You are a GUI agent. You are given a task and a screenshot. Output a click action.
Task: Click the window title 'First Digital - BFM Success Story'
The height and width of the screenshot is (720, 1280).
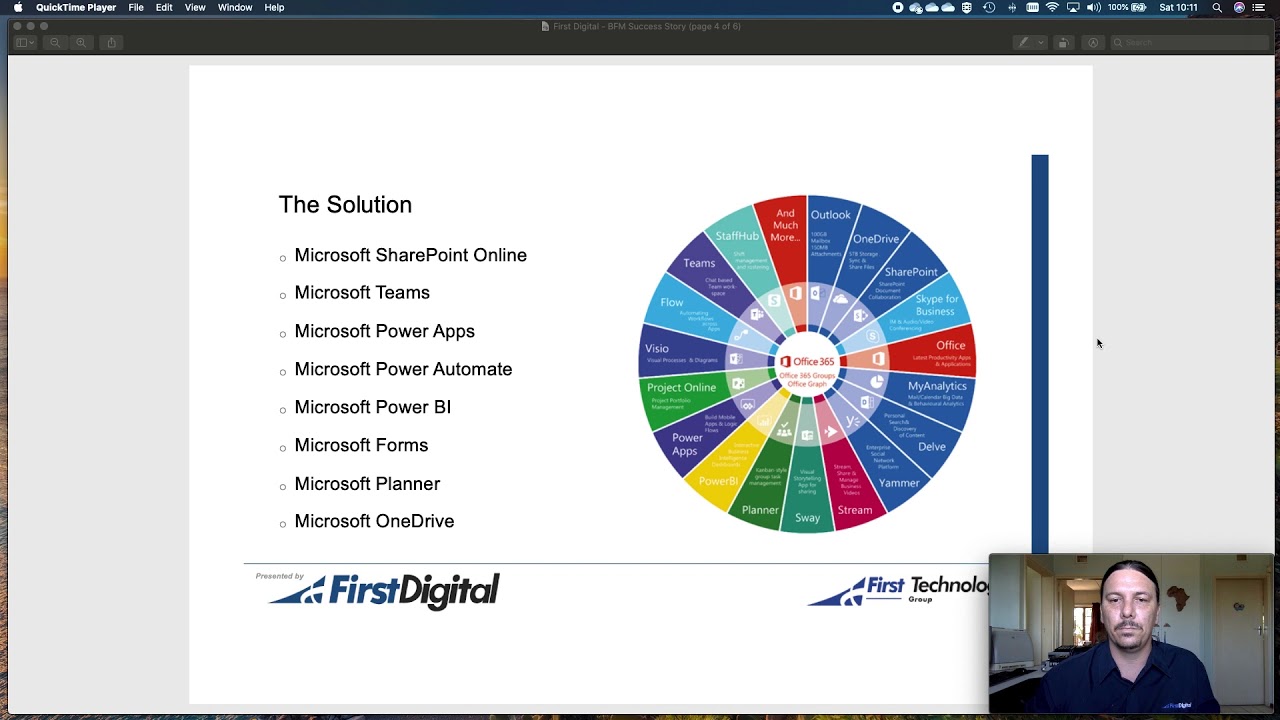click(647, 26)
